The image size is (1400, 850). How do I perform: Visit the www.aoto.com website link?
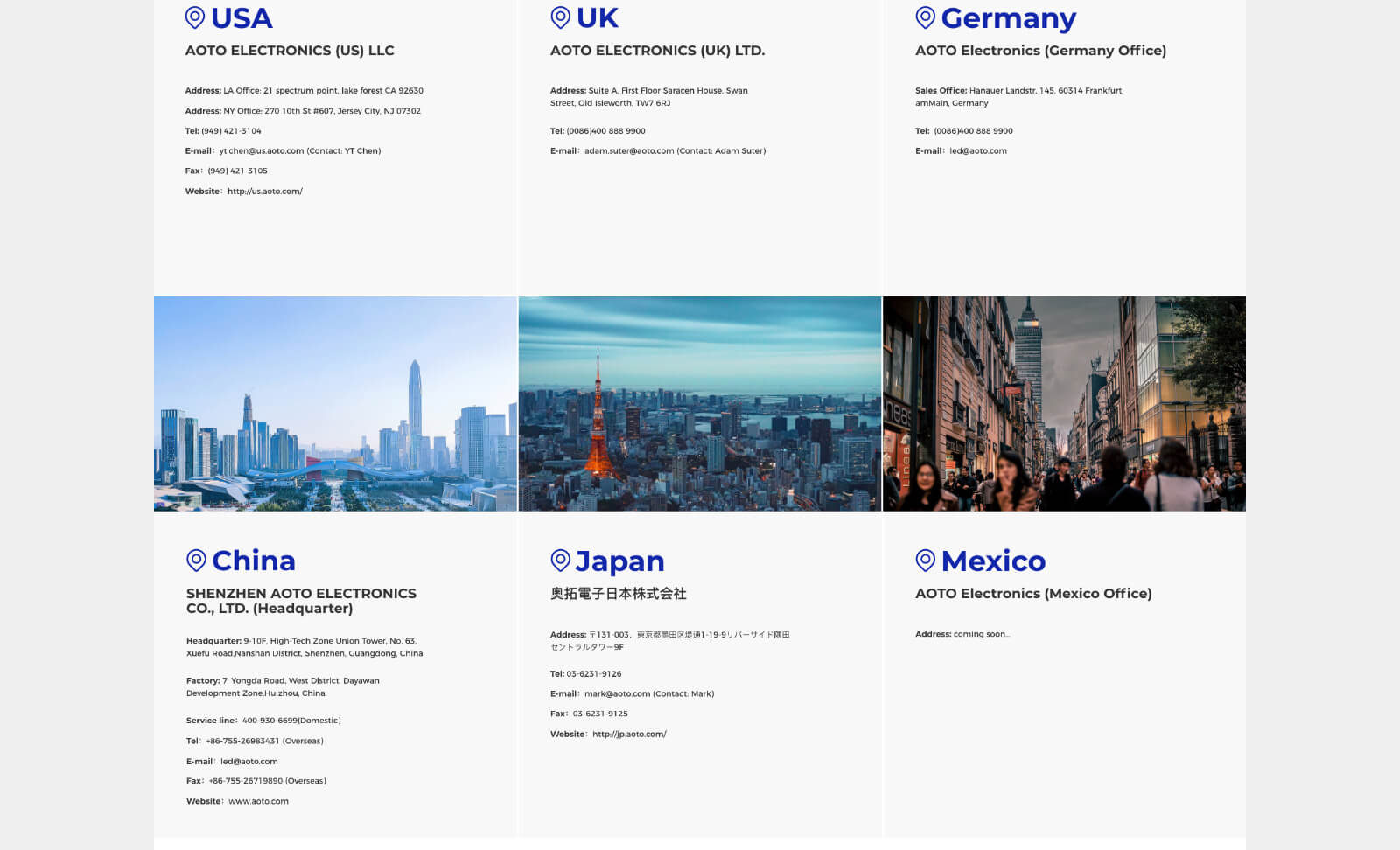[x=258, y=801]
